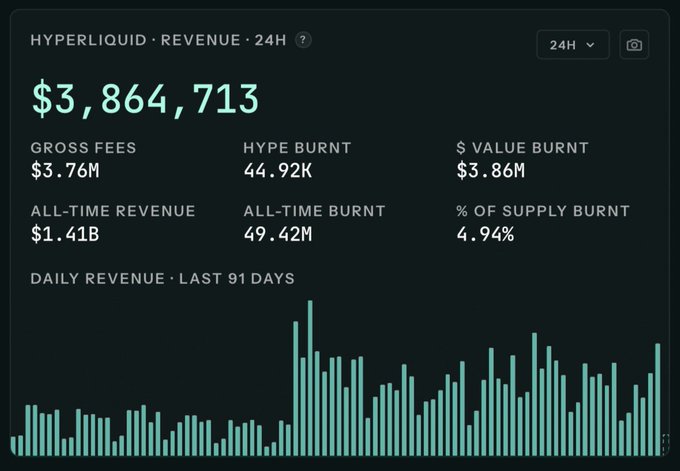Click the All-Time Revenue value $1.41B
680x471 pixels.
point(65,234)
